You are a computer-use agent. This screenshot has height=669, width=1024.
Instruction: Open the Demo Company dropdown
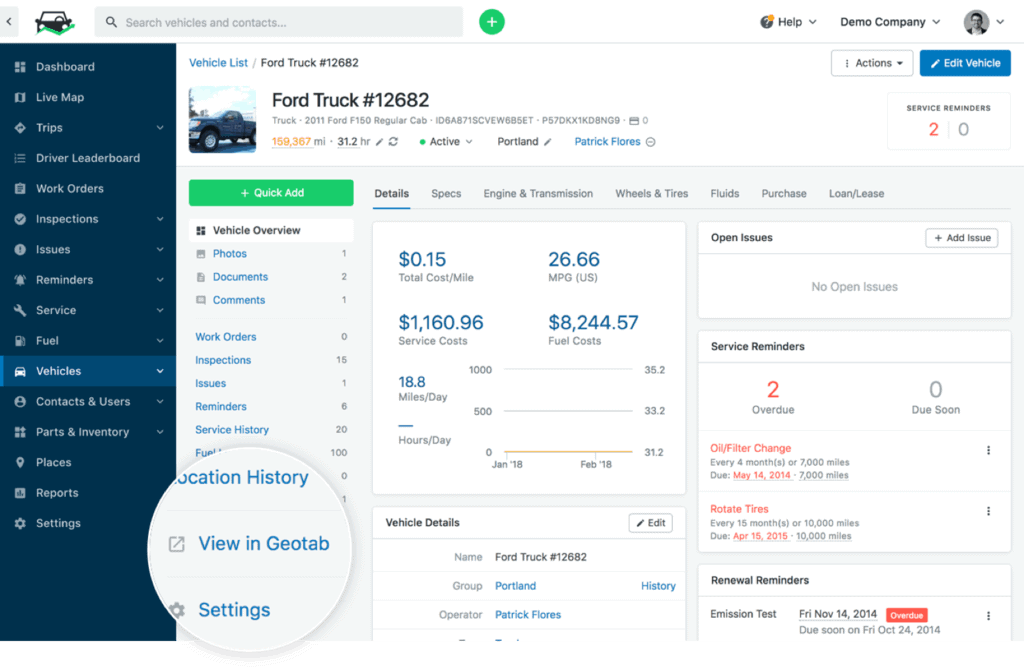click(x=888, y=20)
